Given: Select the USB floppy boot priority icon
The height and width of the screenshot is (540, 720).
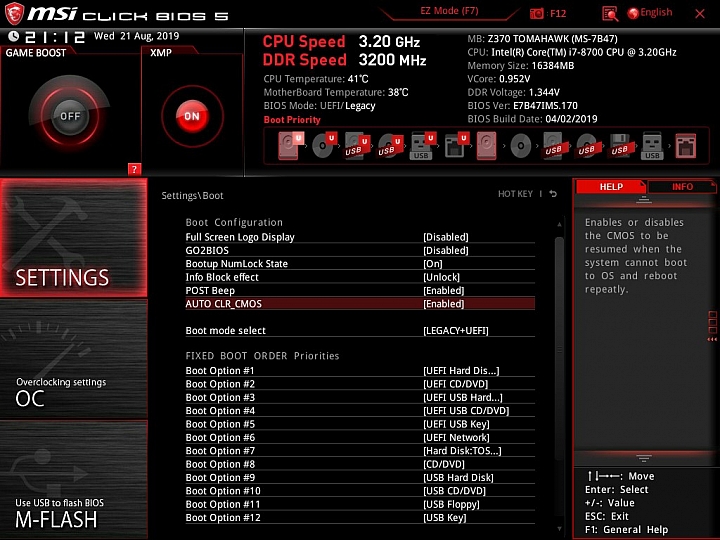Looking at the screenshot, I should [619, 146].
